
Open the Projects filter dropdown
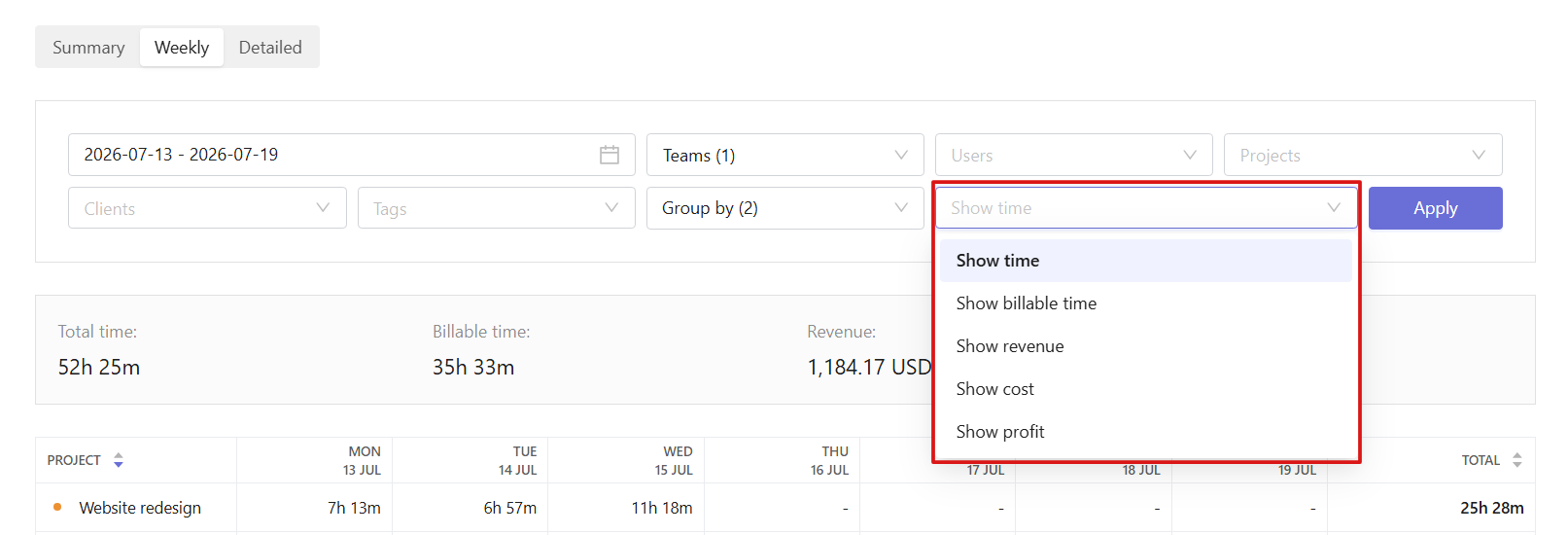pyautogui.click(x=1362, y=155)
